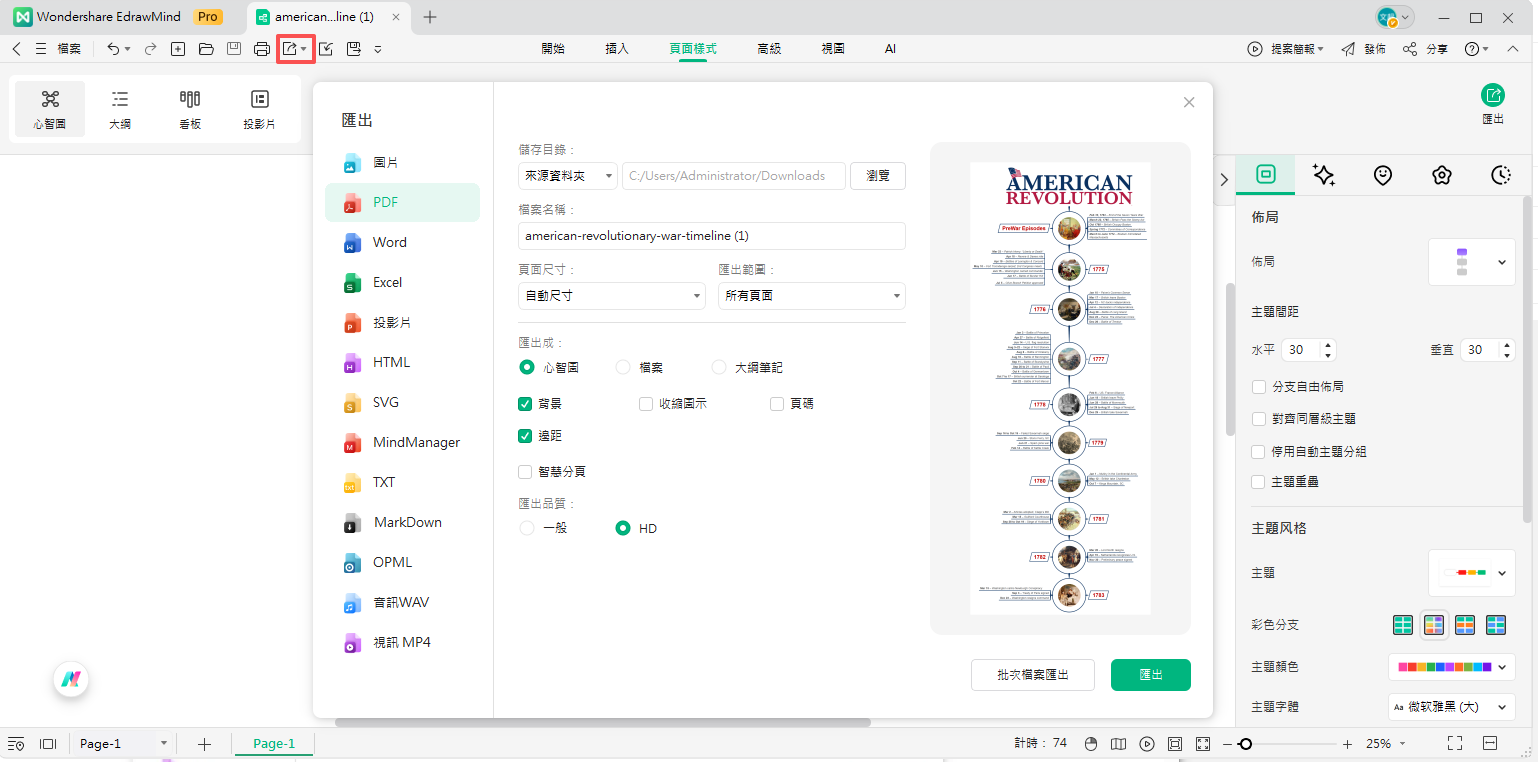The image size is (1538, 762).
Task: Select the Word export format
Action: pyautogui.click(x=389, y=242)
